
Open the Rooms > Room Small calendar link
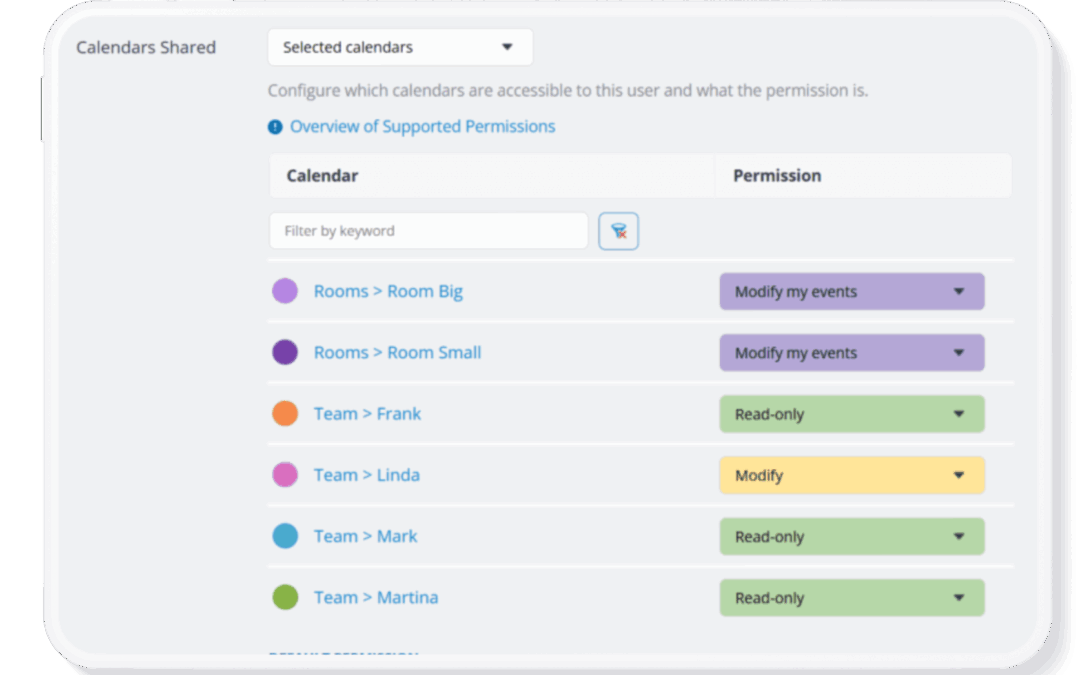pyautogui.click(x=396, y=352)
